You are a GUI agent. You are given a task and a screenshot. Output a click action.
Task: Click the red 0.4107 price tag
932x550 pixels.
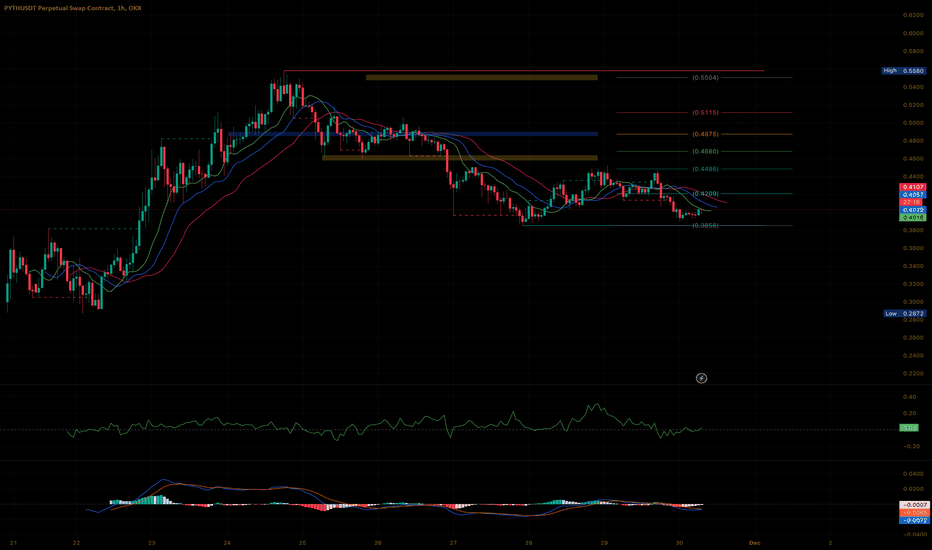point(912,187)
